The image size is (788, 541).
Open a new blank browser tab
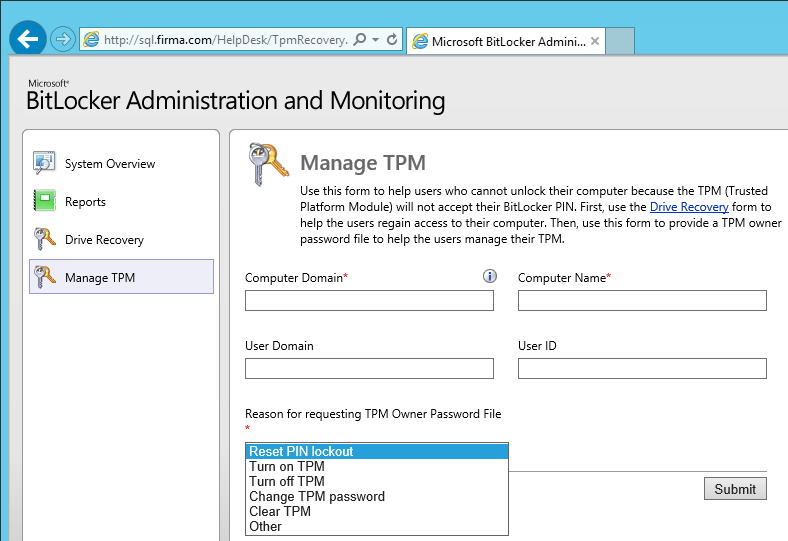[620, 41]
